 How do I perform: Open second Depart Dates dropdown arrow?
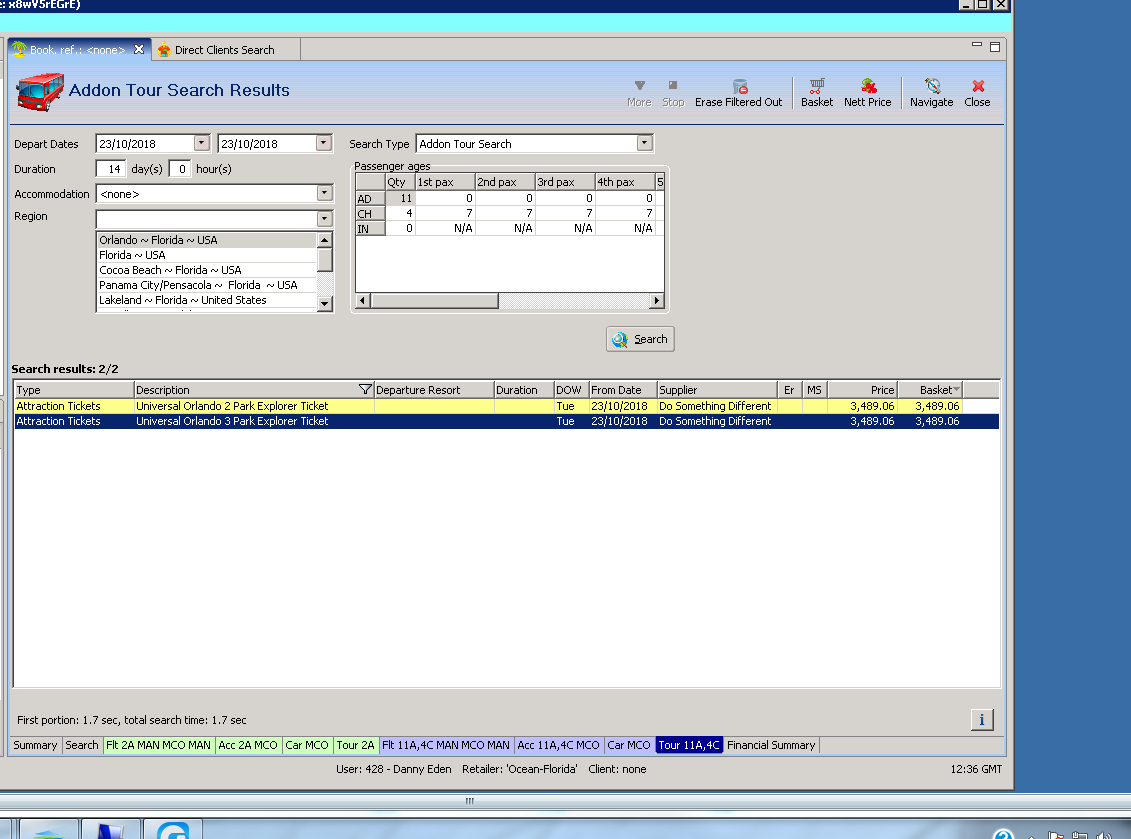pos(323,143)
